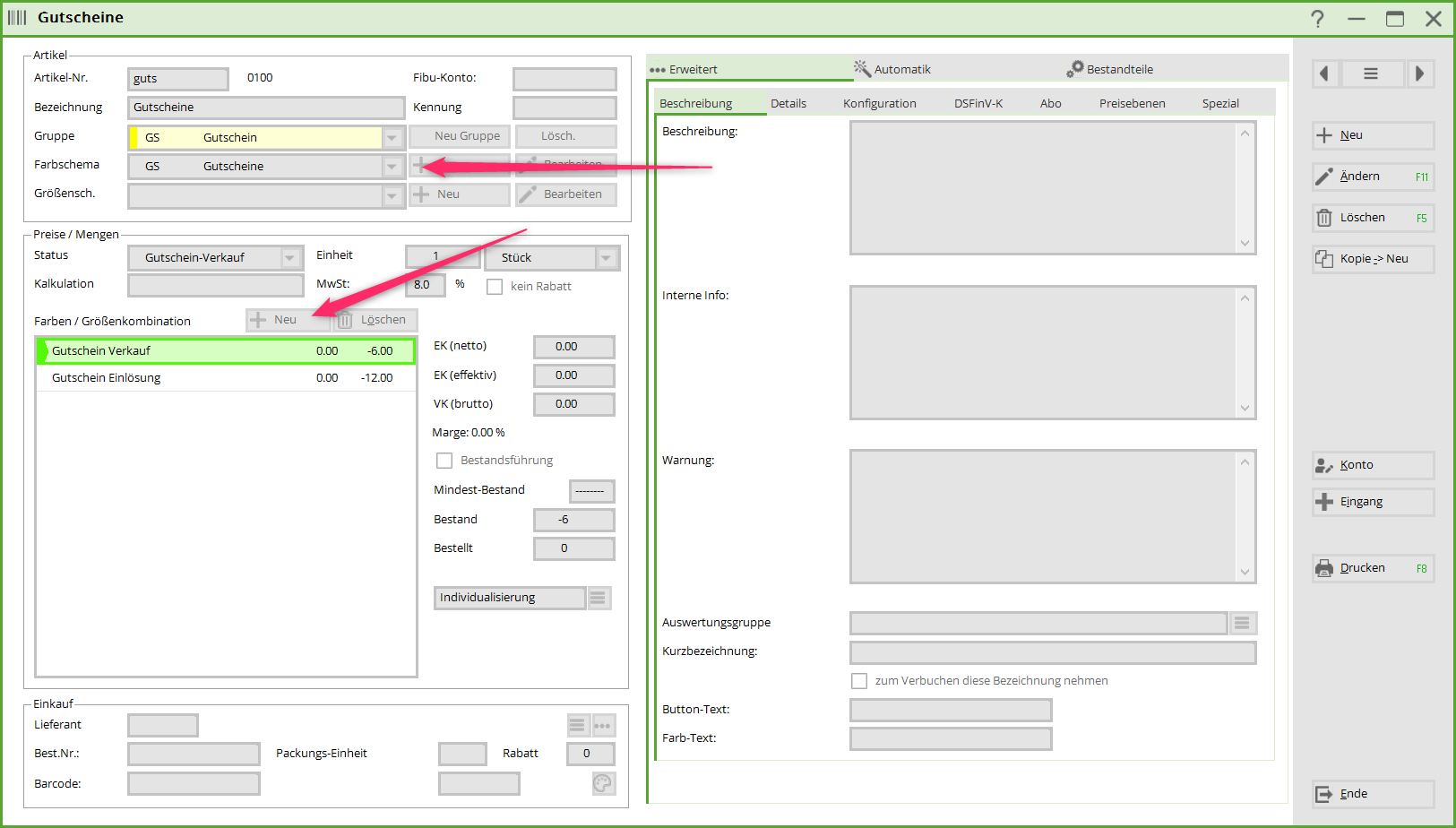
Task: Switch to the Konfiguration tab
Action: point(879,104)
